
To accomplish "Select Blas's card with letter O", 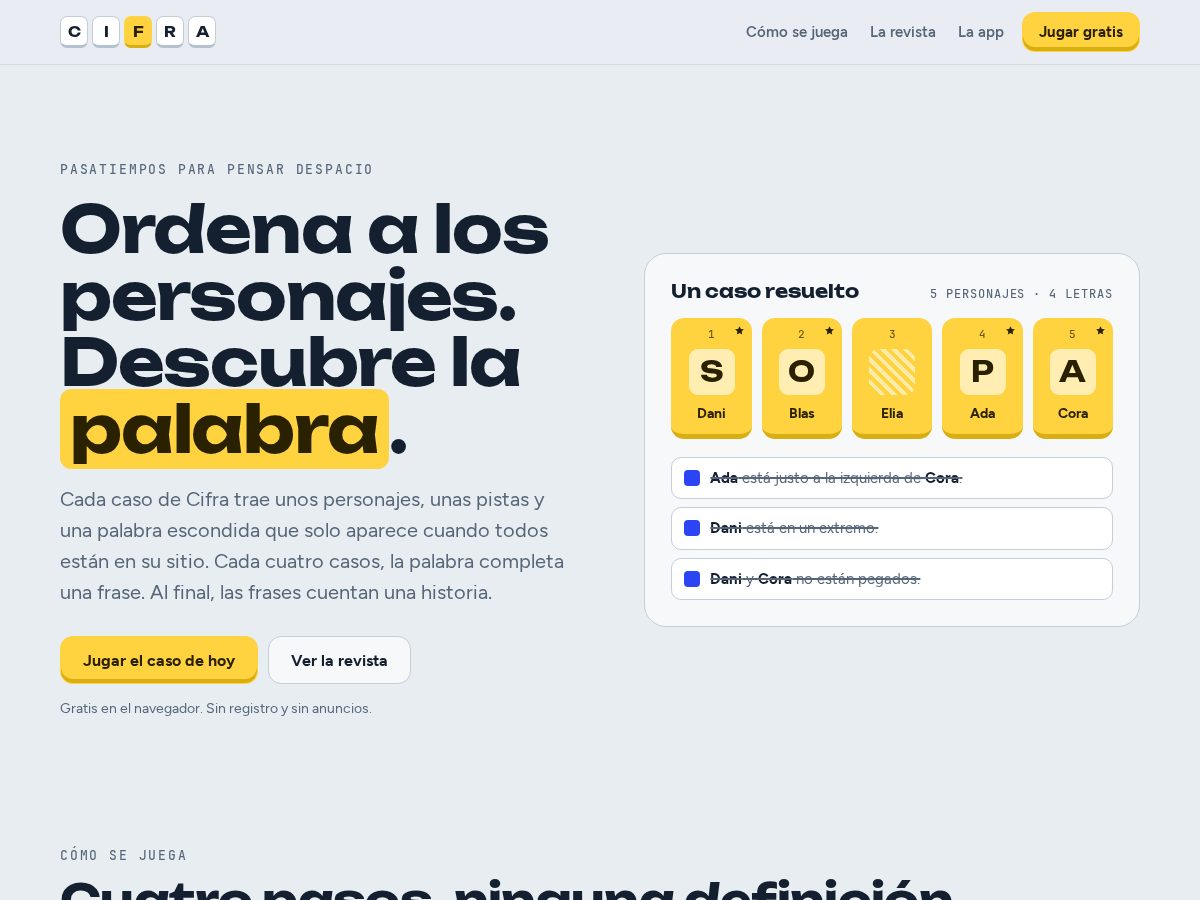I will [x=802, y=378].
